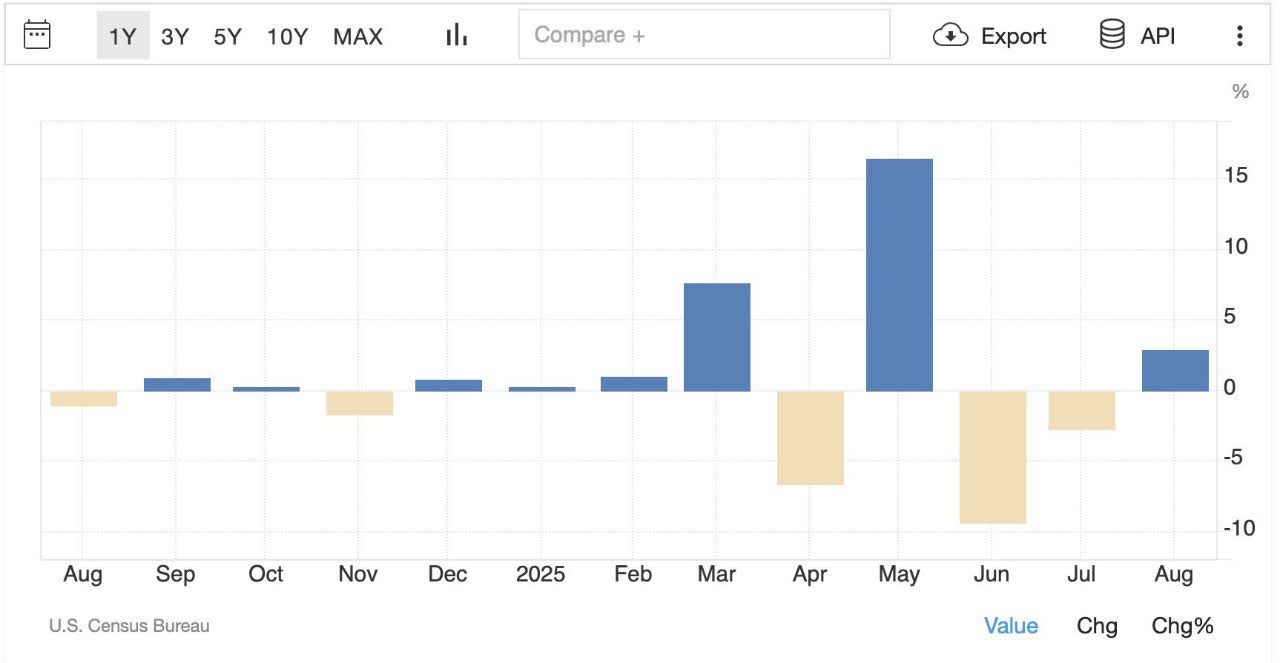Open the three-dot more options menu
The image size is (1280, 663).
coord(1240,36)
